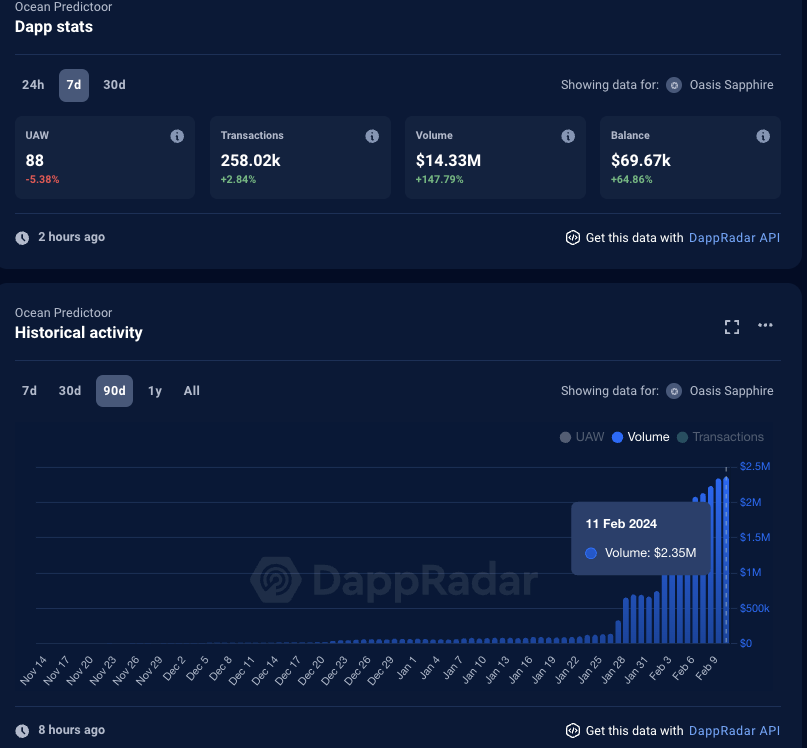The height and width of the screenshot is (748, 807).
Task: Click the Dapp stats heading
Action: tap(54, 27)
